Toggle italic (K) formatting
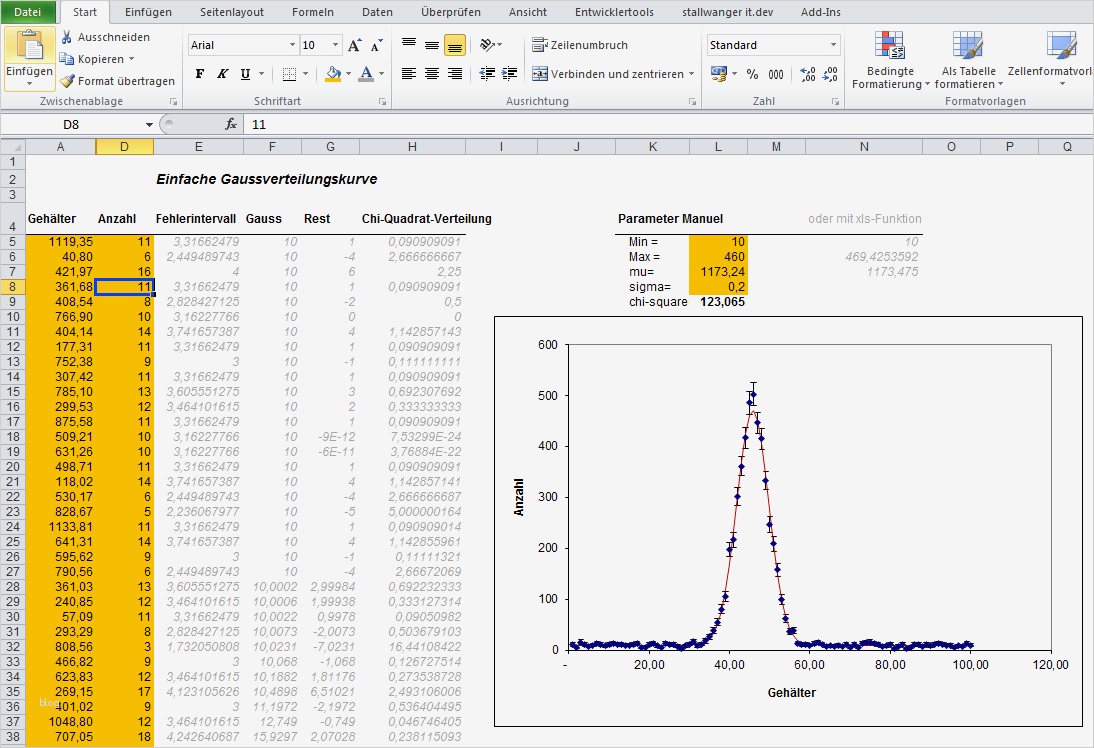Image resolution: width=1094 pixels, height=748 pixels. tap(222, 74)
